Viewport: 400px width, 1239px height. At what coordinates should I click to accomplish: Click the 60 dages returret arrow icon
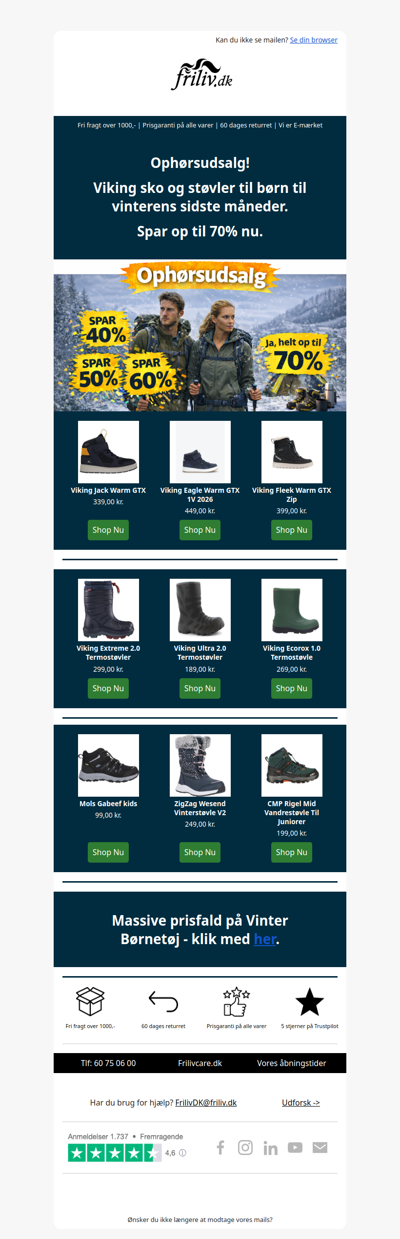pyautogui.click(x=163, y=1001)
